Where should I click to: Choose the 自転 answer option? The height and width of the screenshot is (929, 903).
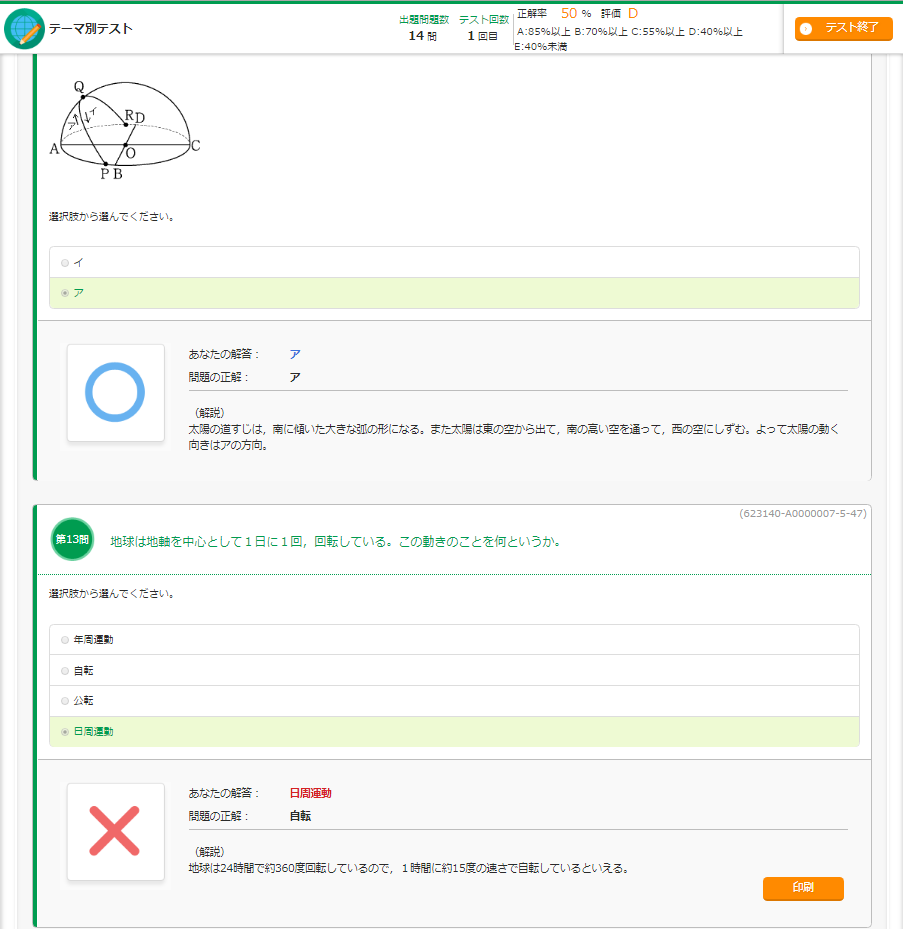(66, 671)
